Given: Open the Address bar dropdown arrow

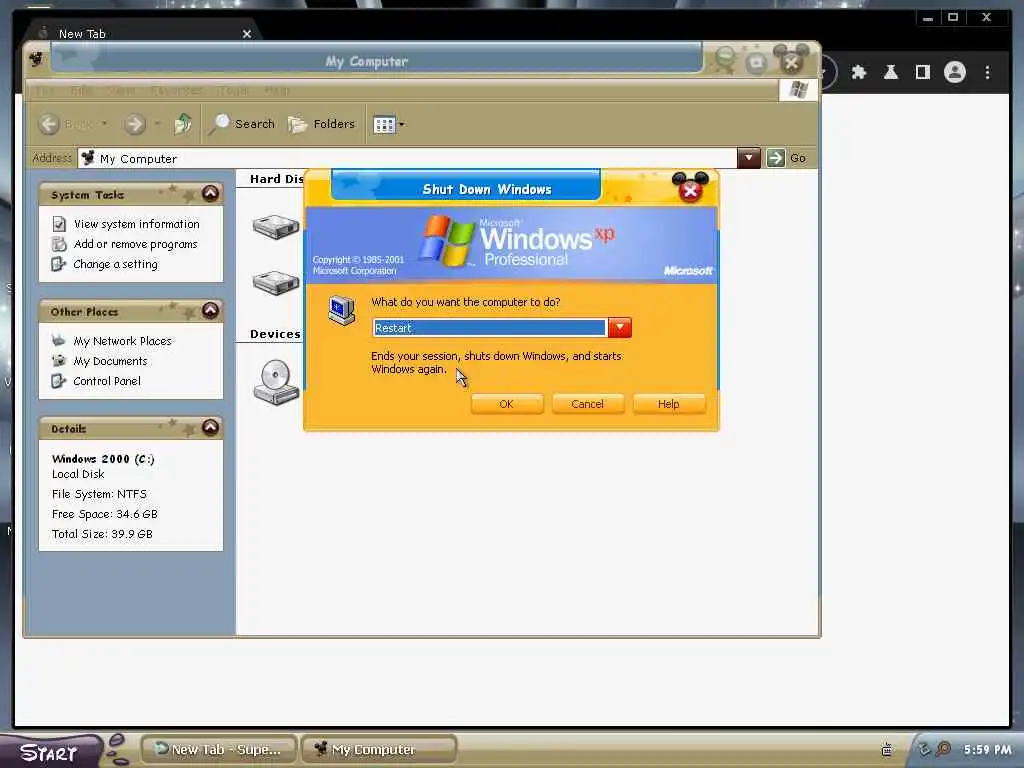Looking at the screenshot, I should pos(748,158).
